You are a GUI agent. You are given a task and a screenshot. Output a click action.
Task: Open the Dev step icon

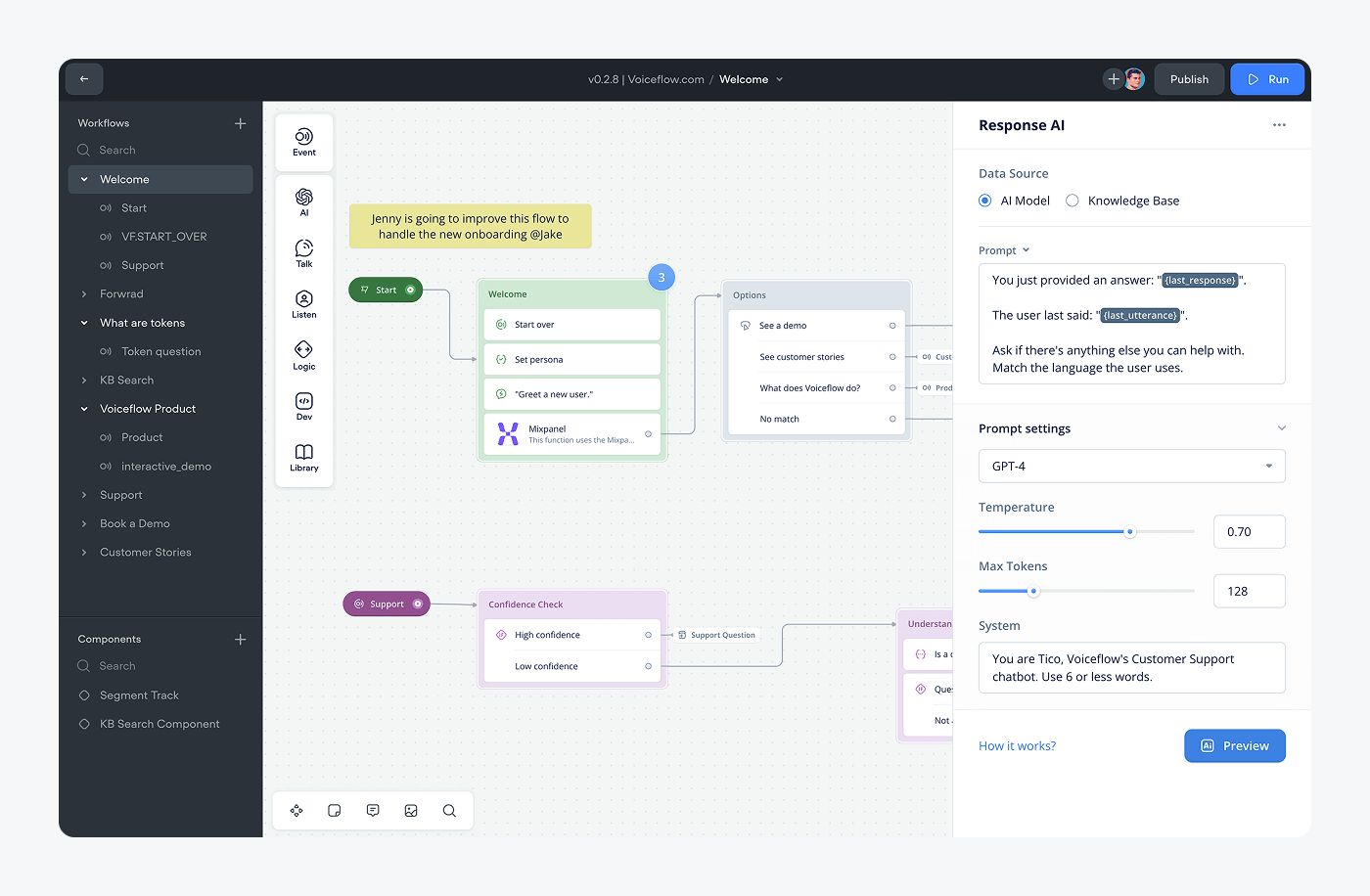click(x=304, y=406)
